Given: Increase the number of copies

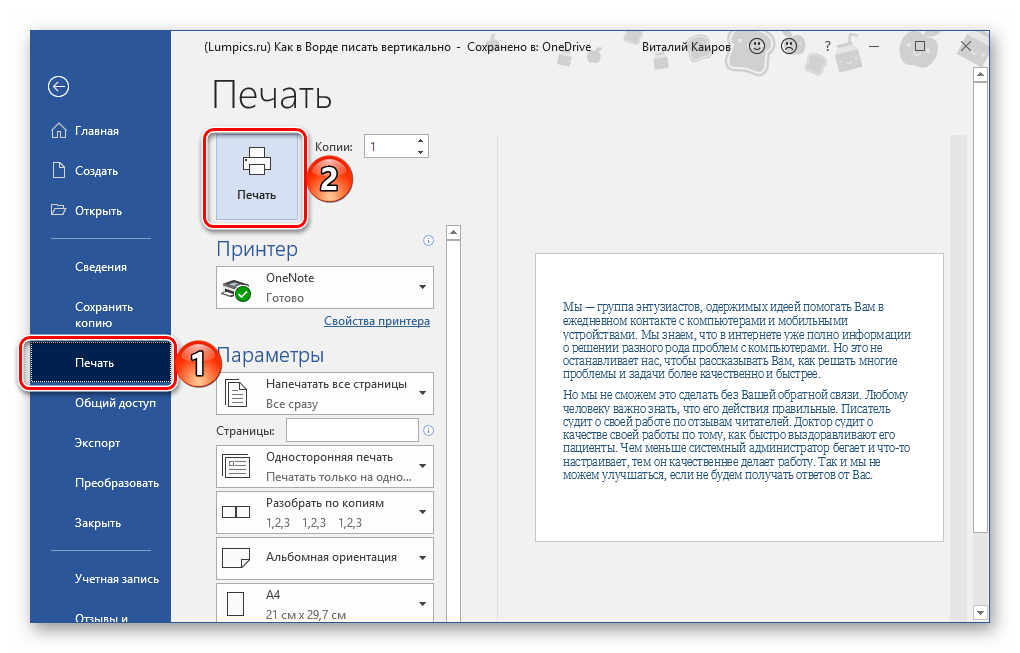Looking at the screenshot, I should (x=421, y=140).
